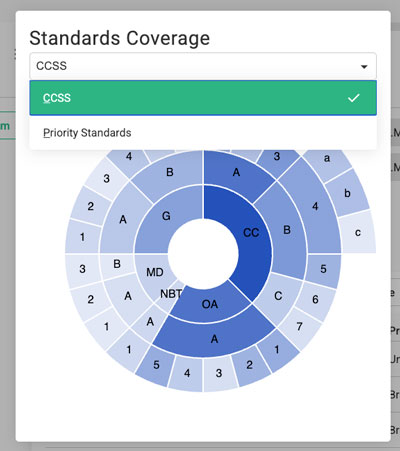Click the large cluster A below OA
The width and height of the screenshot is (400, 451).
[x=214, y=339]
